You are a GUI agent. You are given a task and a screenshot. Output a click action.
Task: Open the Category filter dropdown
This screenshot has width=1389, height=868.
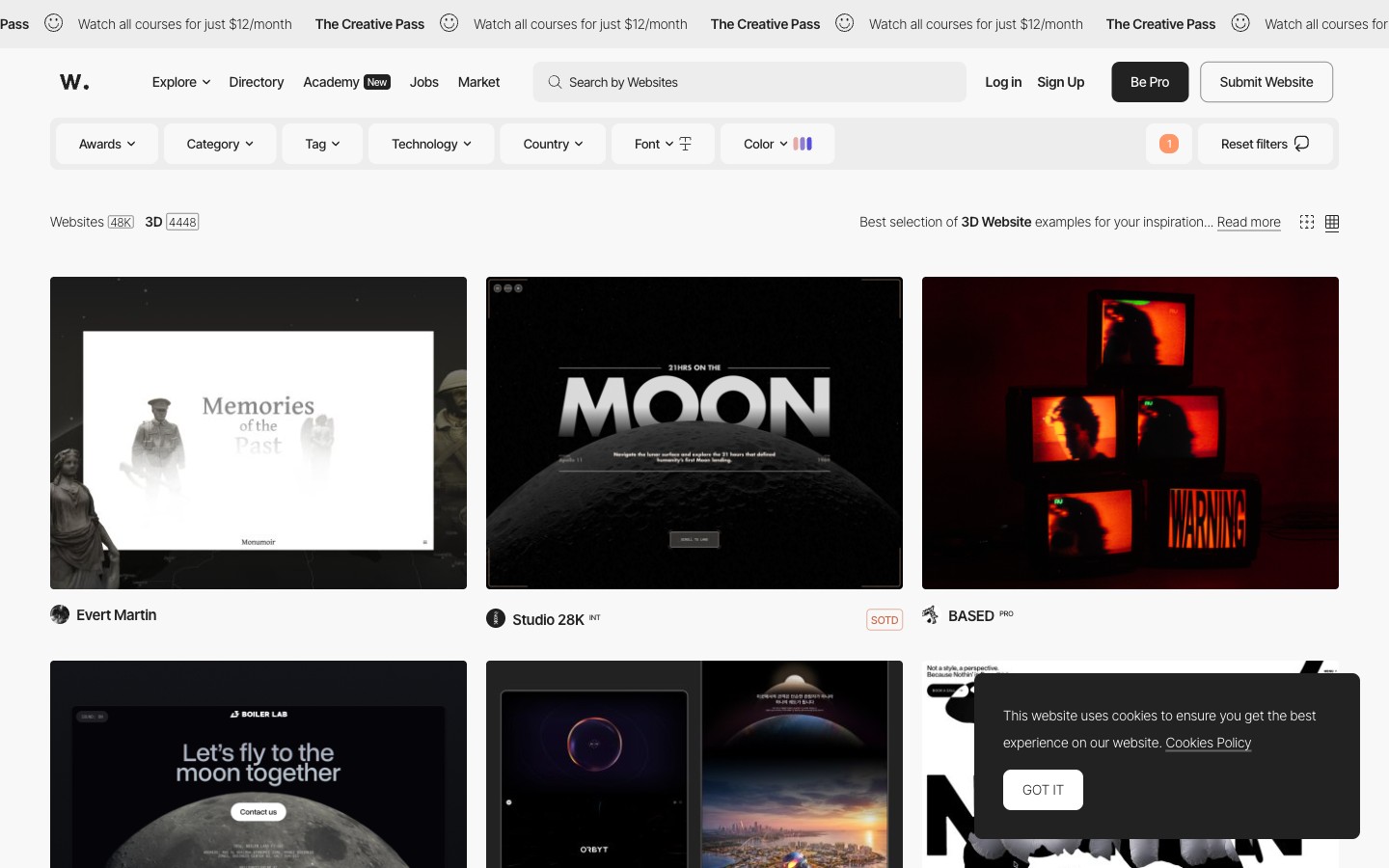click(x=220, y=144)
